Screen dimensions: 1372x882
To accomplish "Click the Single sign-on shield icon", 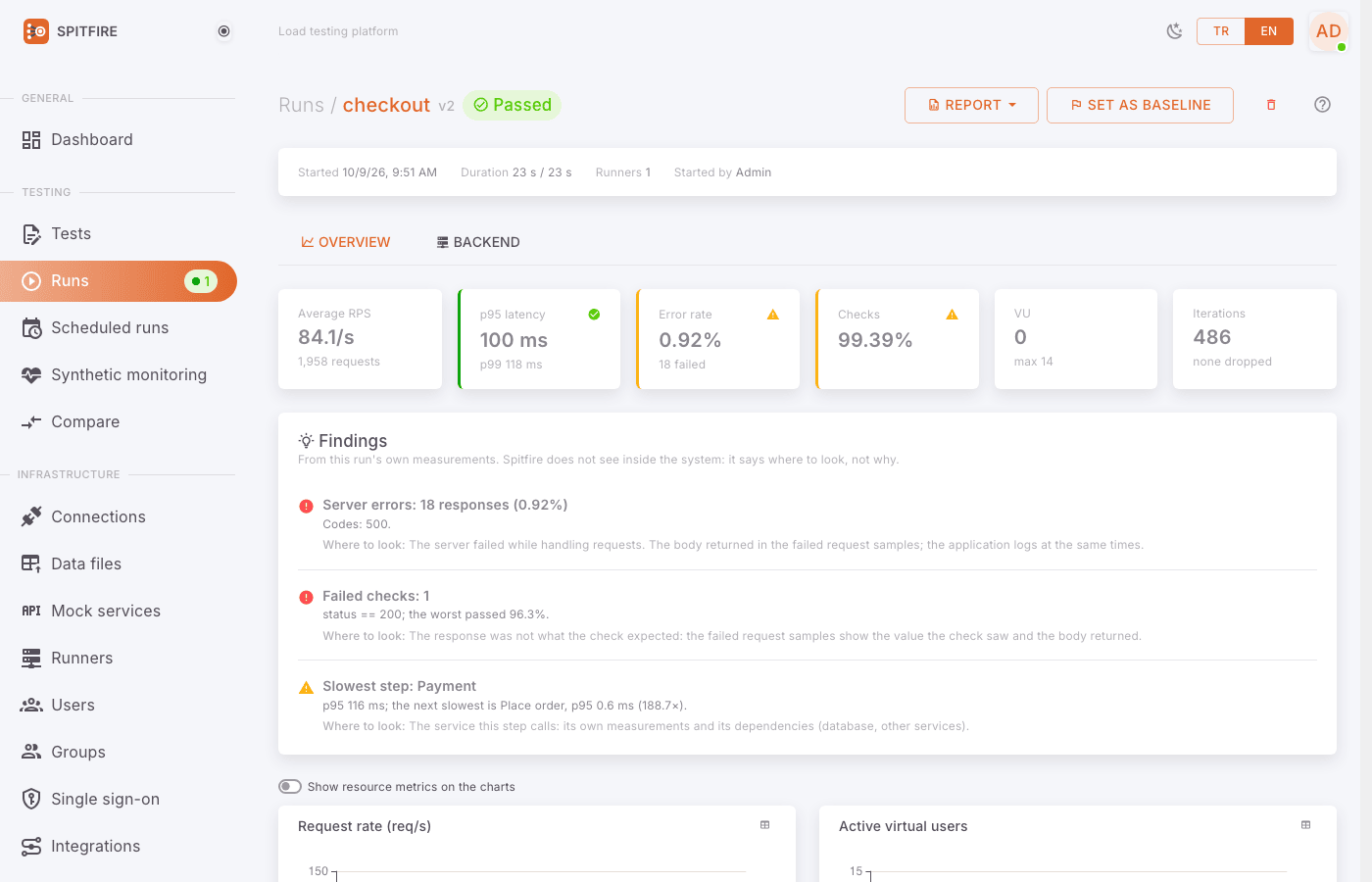I will coord(31,799).
